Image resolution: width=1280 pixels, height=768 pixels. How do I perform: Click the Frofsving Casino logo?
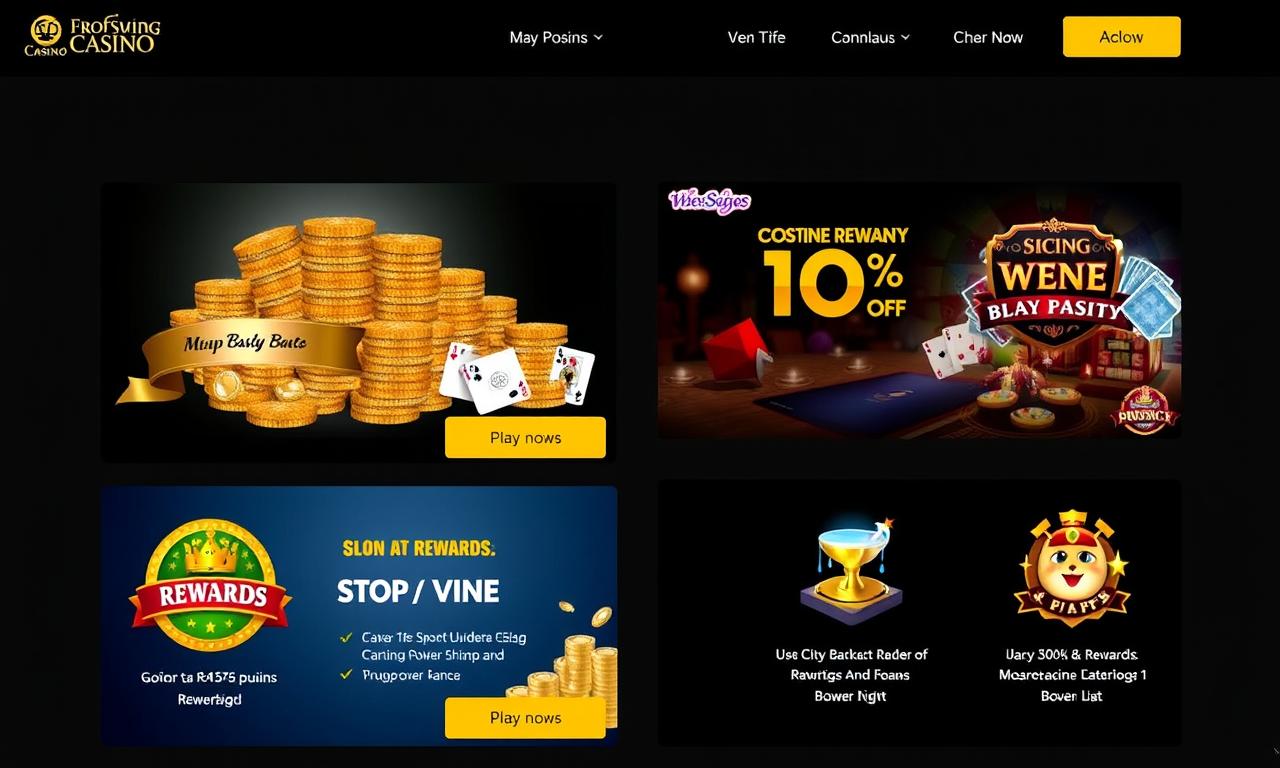93,35
